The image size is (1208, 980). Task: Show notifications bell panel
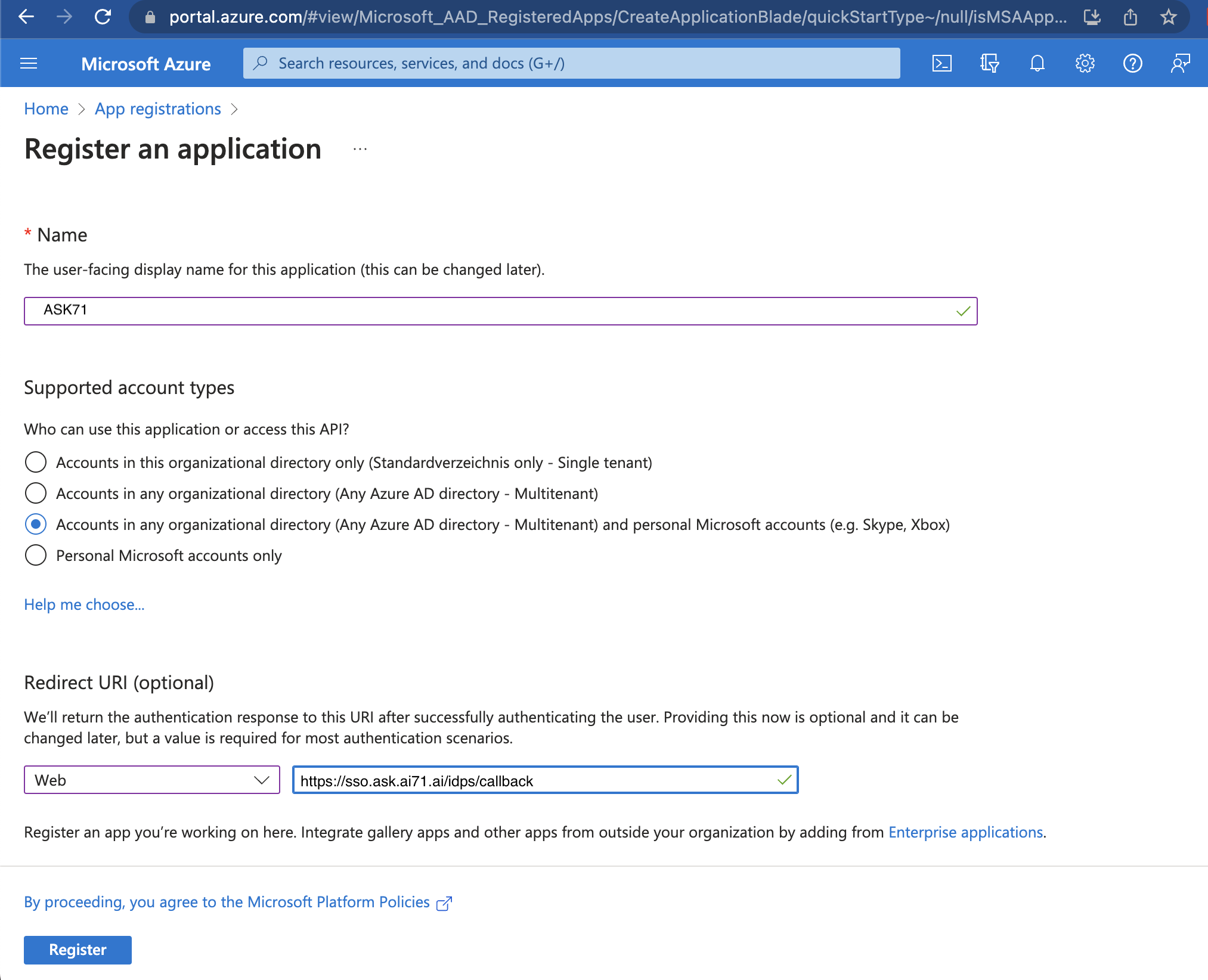point(1037,63)
